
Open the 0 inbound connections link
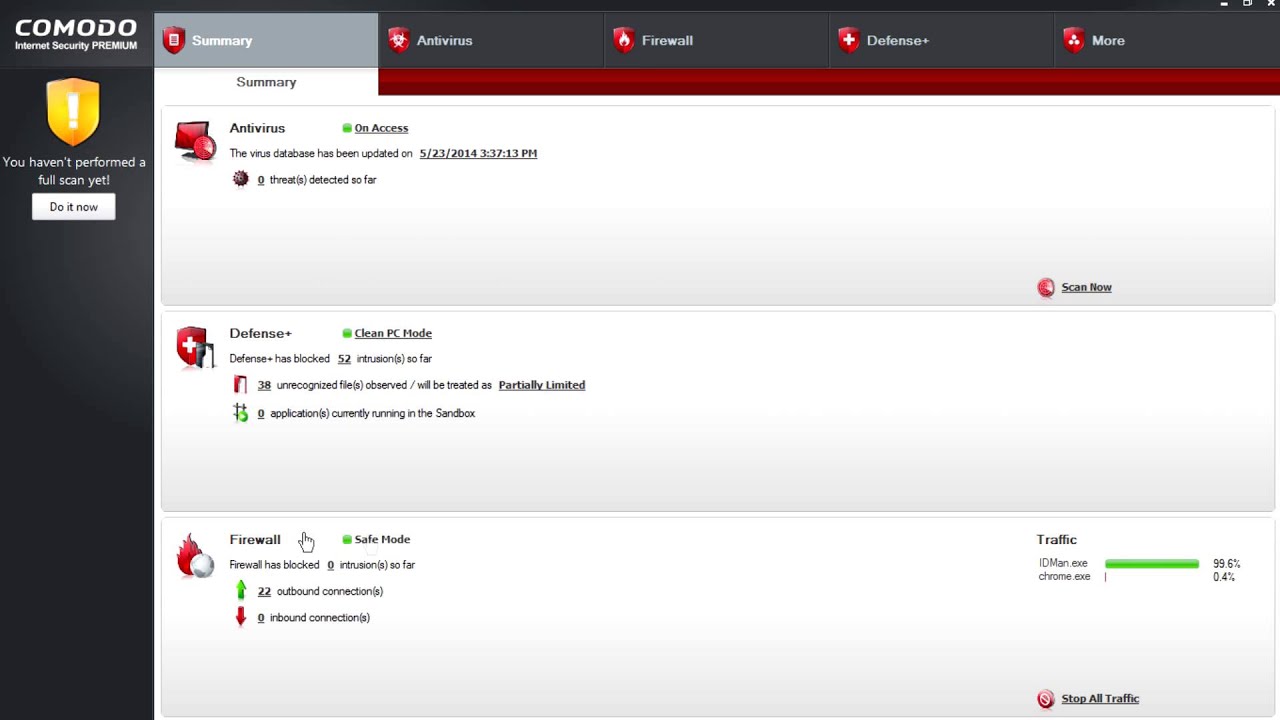point(261,618)
